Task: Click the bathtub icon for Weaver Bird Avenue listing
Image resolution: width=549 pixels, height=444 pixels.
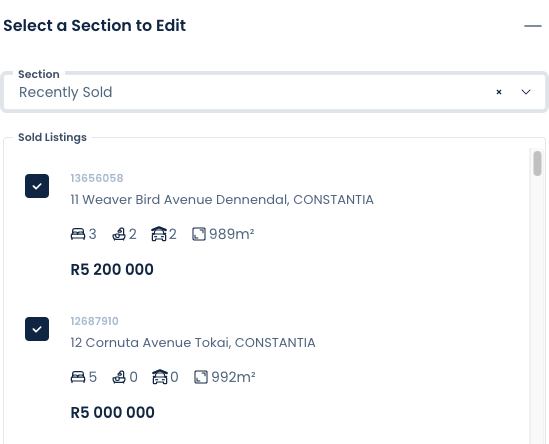Action: click(x=119, y=234)
